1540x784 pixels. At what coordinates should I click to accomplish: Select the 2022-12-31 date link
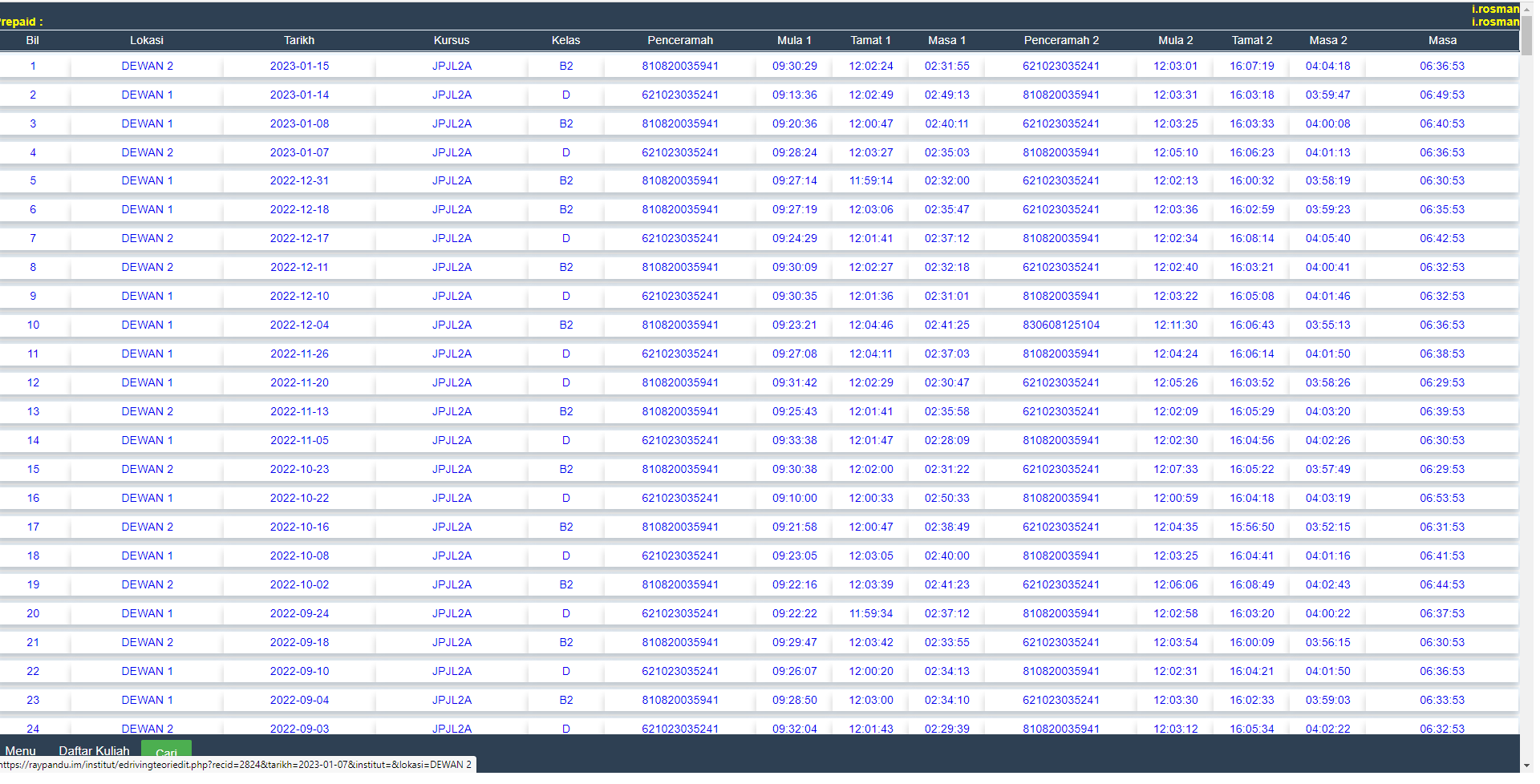299,180
